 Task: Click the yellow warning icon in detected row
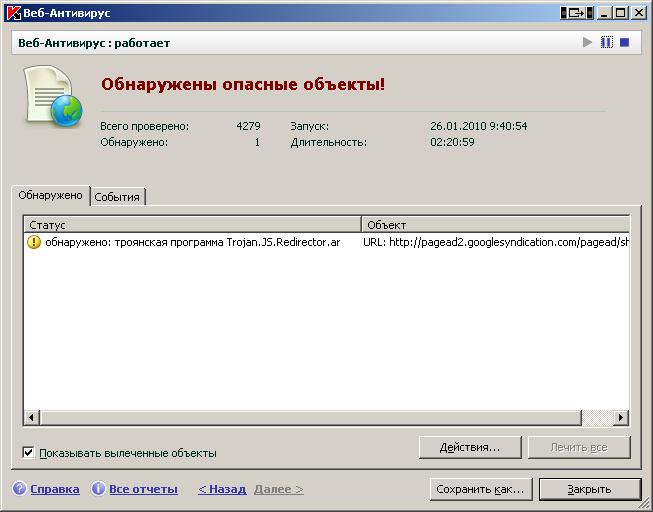point(34,242)
